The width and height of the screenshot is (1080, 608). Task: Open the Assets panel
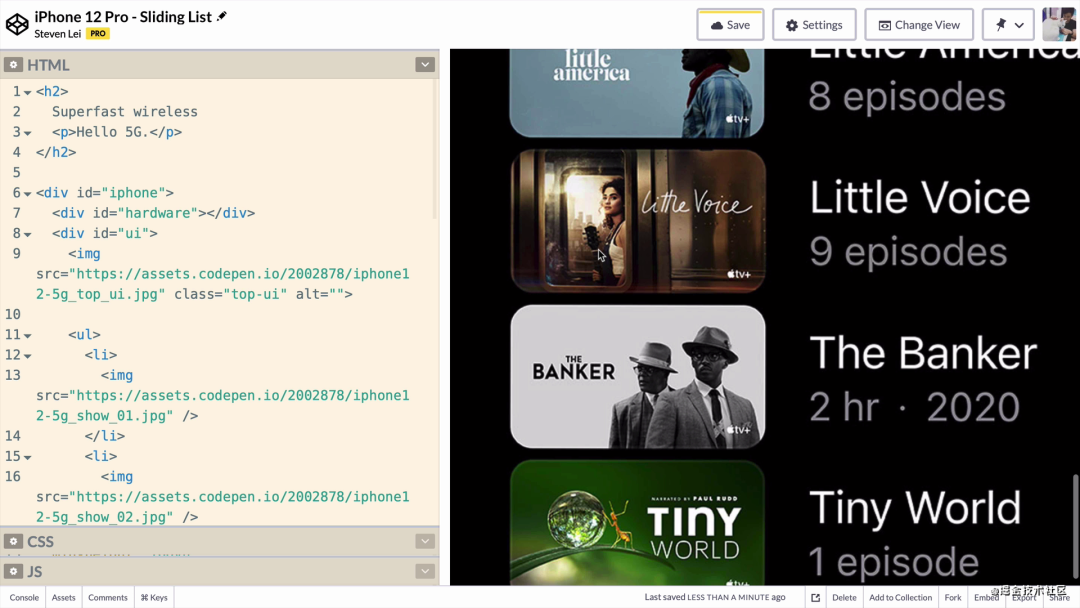(x=63, y=598)
